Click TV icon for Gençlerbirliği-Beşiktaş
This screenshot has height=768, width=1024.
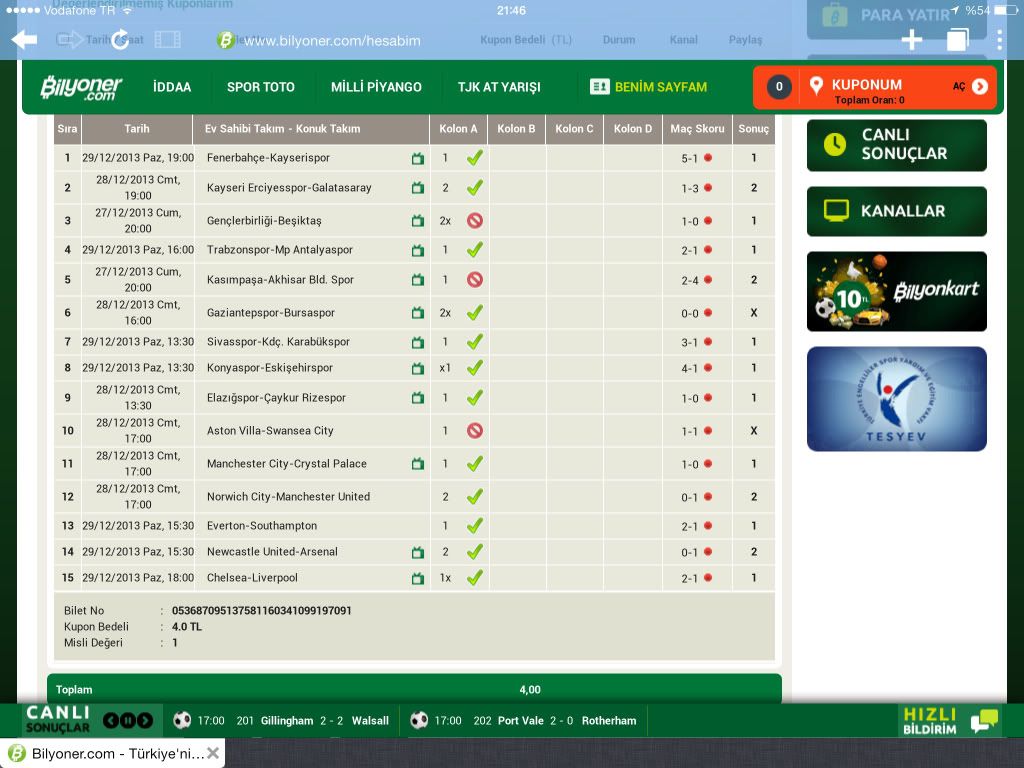point(418,221)
